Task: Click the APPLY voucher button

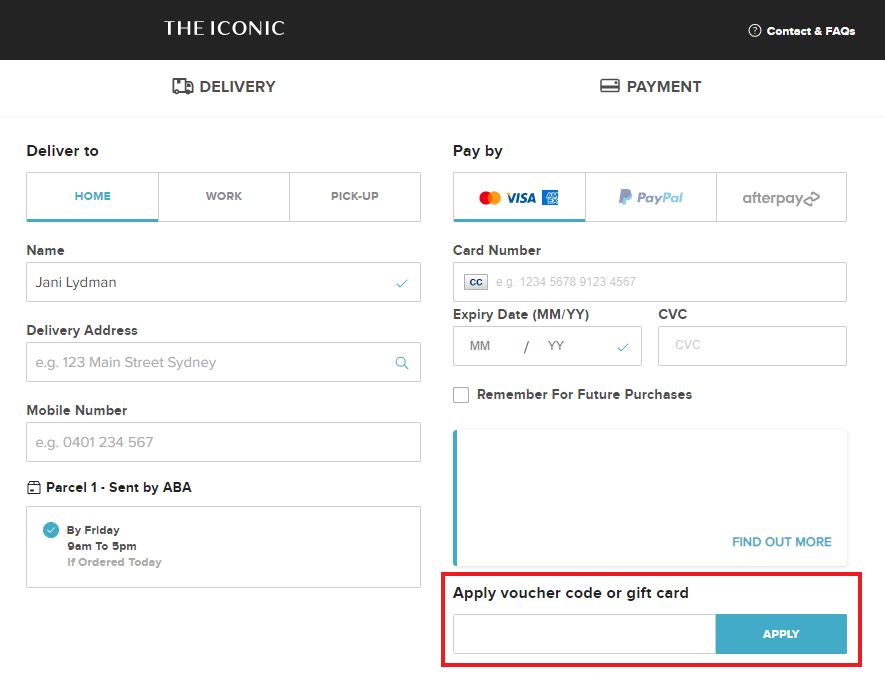Action: pos(781,634)
